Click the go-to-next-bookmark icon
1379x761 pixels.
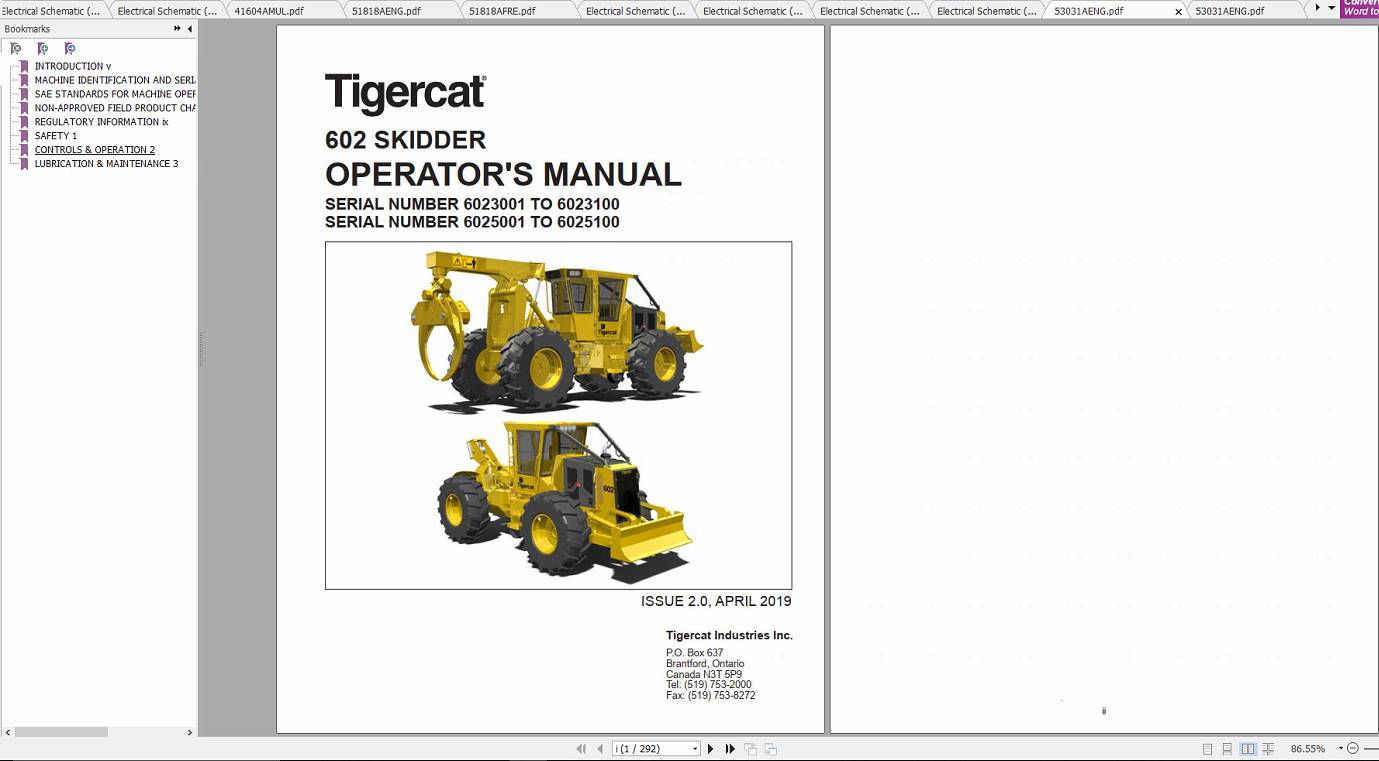pos(70,48)
